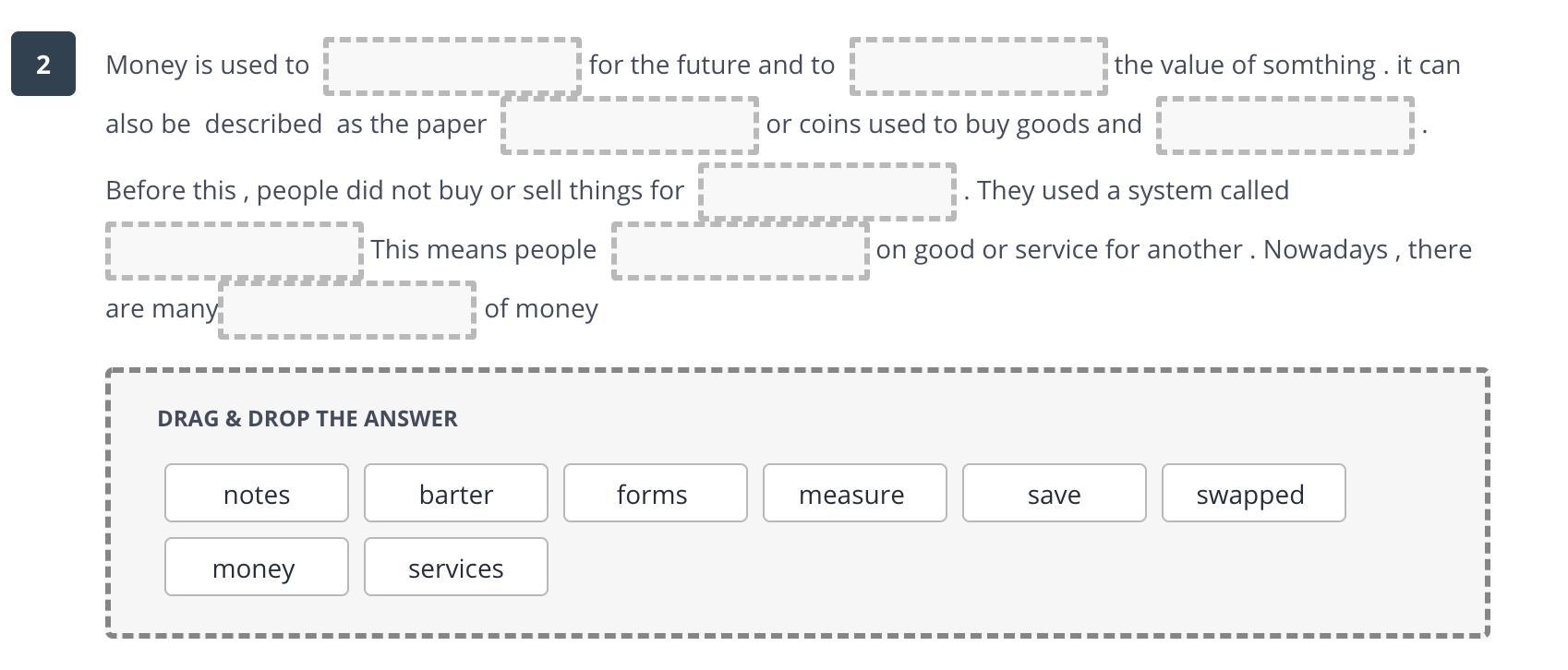Click the blank after 'sell things for'
The width and height of the screenshot is (1568, 670).
[x=826, y=192]
